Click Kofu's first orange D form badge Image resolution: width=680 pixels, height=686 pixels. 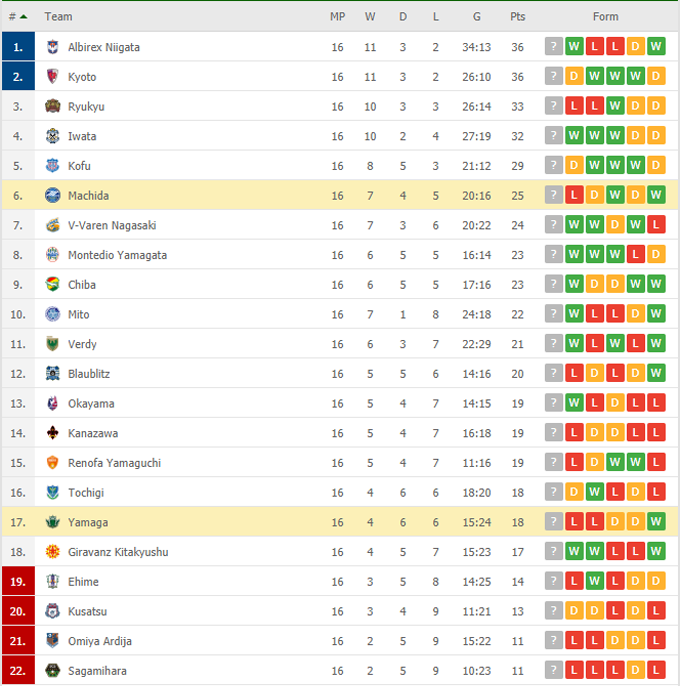[x=574, y=166]
